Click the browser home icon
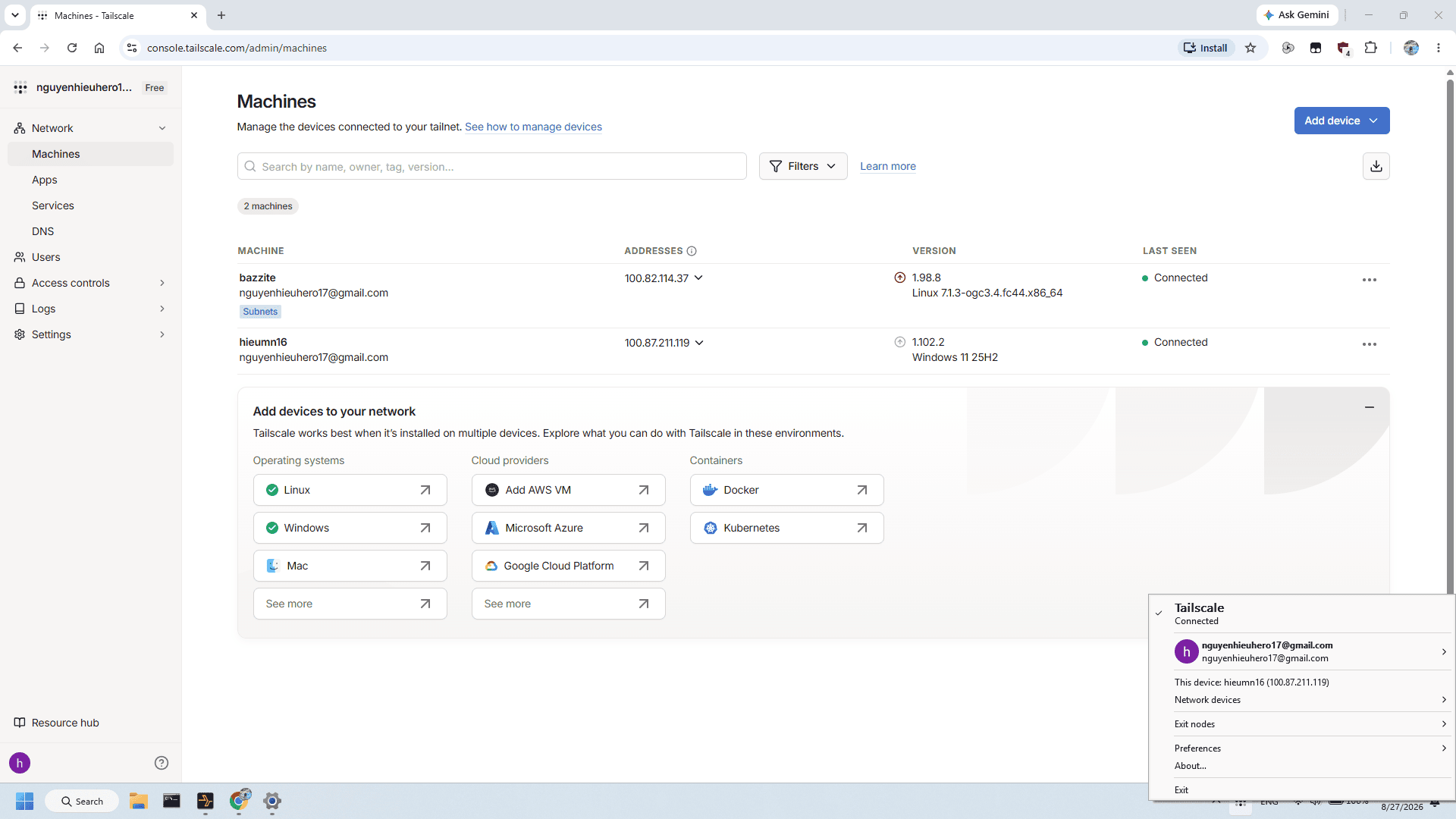Image resolution: width=1456 pixels, height=819 pixels. [x=99, y=48]
